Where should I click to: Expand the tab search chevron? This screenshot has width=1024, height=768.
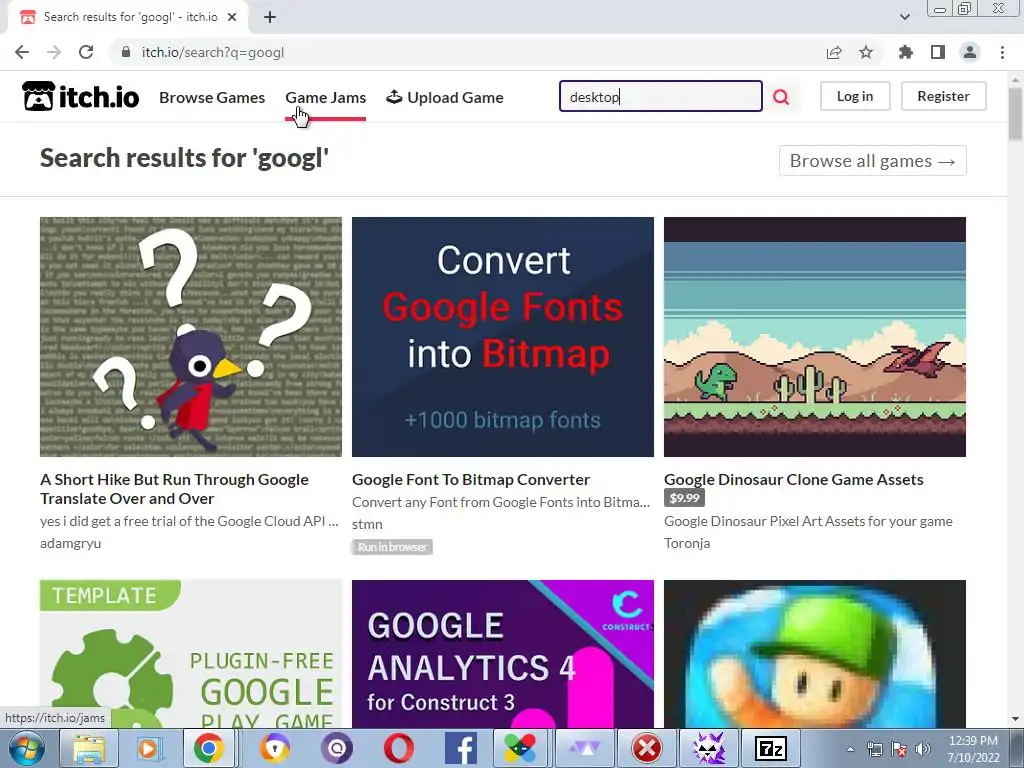904,17
